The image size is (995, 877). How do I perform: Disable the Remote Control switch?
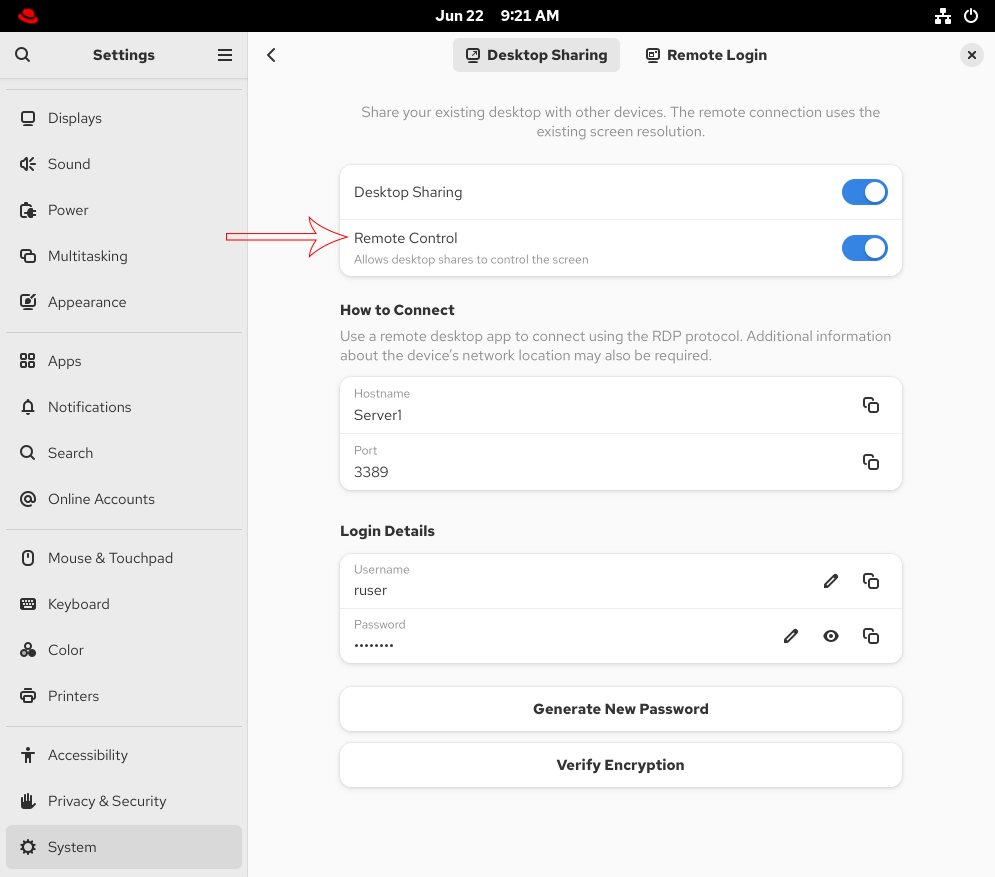tap(864, 248)
